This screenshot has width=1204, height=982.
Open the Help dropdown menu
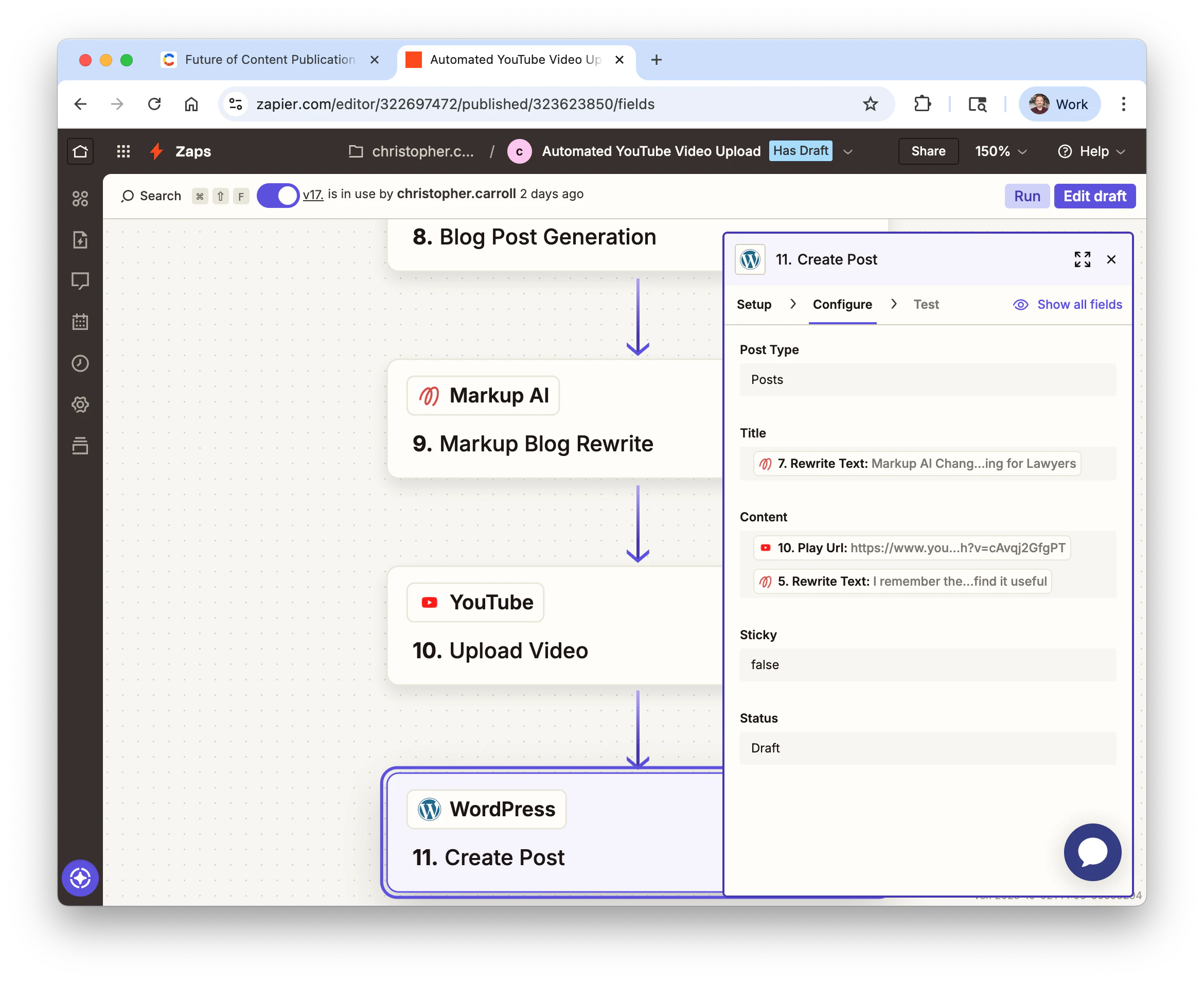(x=1091, y=151)
